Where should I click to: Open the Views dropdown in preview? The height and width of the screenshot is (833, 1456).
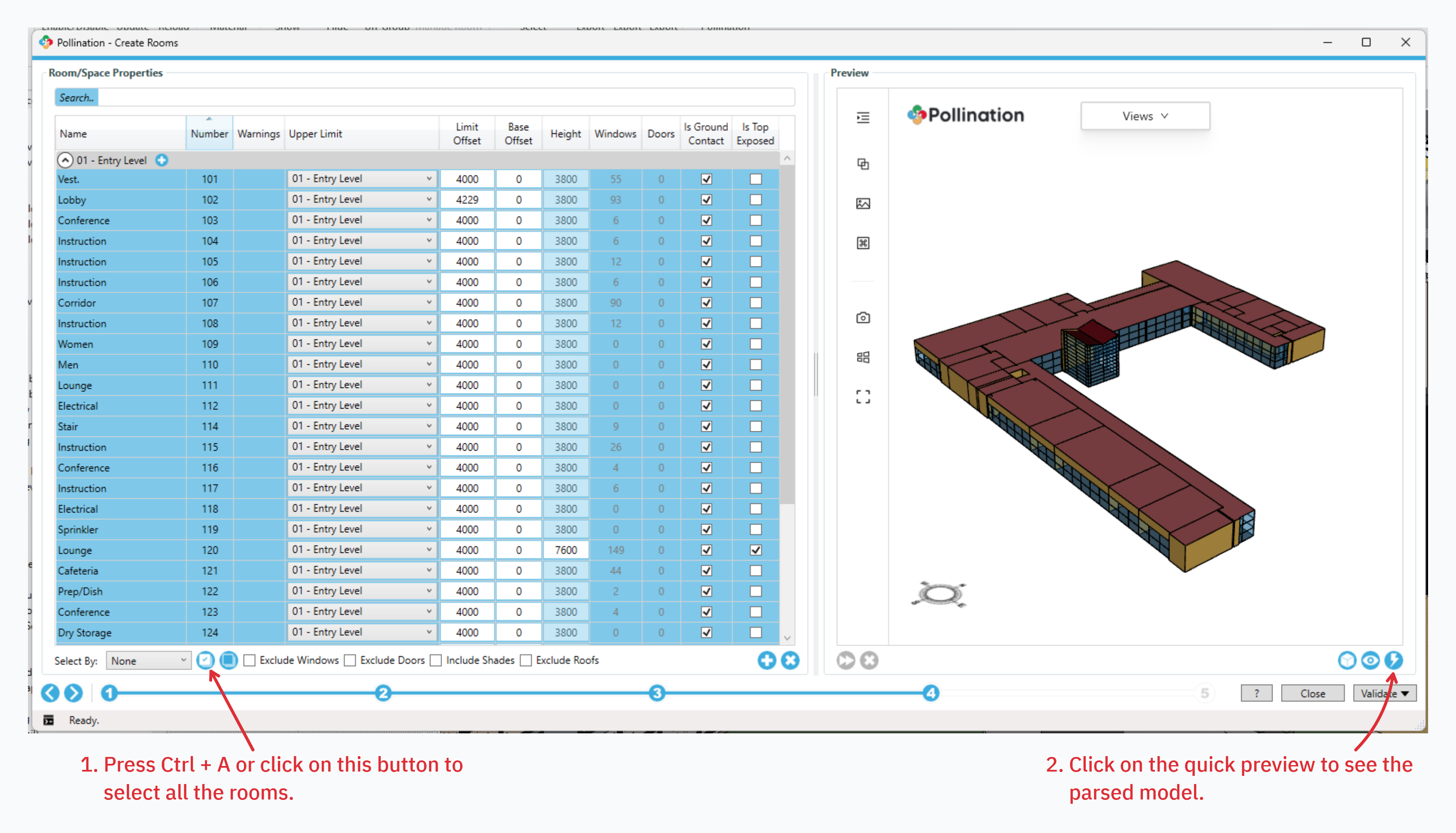click(x=1145, y=116)
